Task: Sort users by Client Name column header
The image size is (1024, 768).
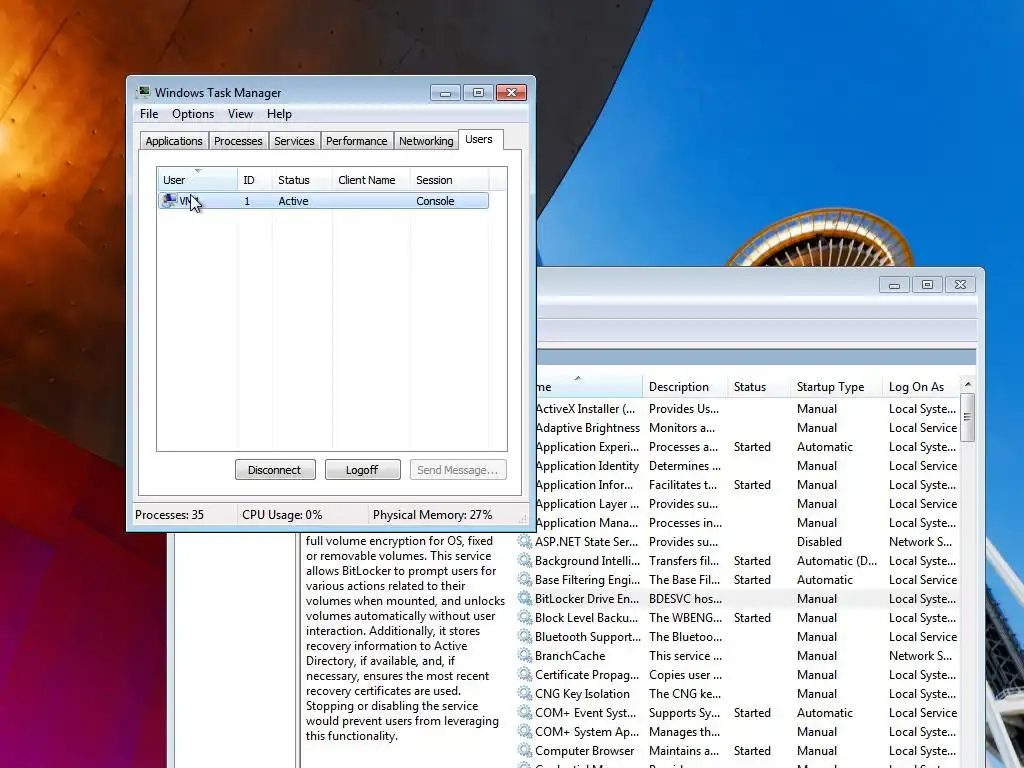Action: [371, 180]
